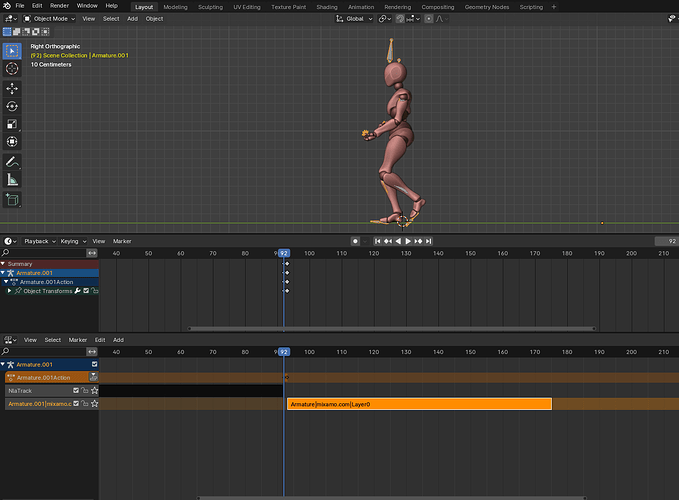Viewport: 679px width, 500px height.
Task: Switch to the Animation workspace tab
Action: pyautogui.click(x=361, y=7)
